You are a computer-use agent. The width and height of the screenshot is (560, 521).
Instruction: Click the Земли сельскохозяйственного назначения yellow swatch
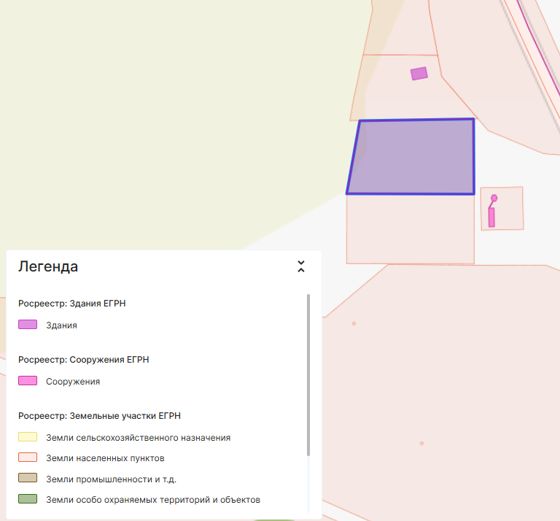pos(28,437)
